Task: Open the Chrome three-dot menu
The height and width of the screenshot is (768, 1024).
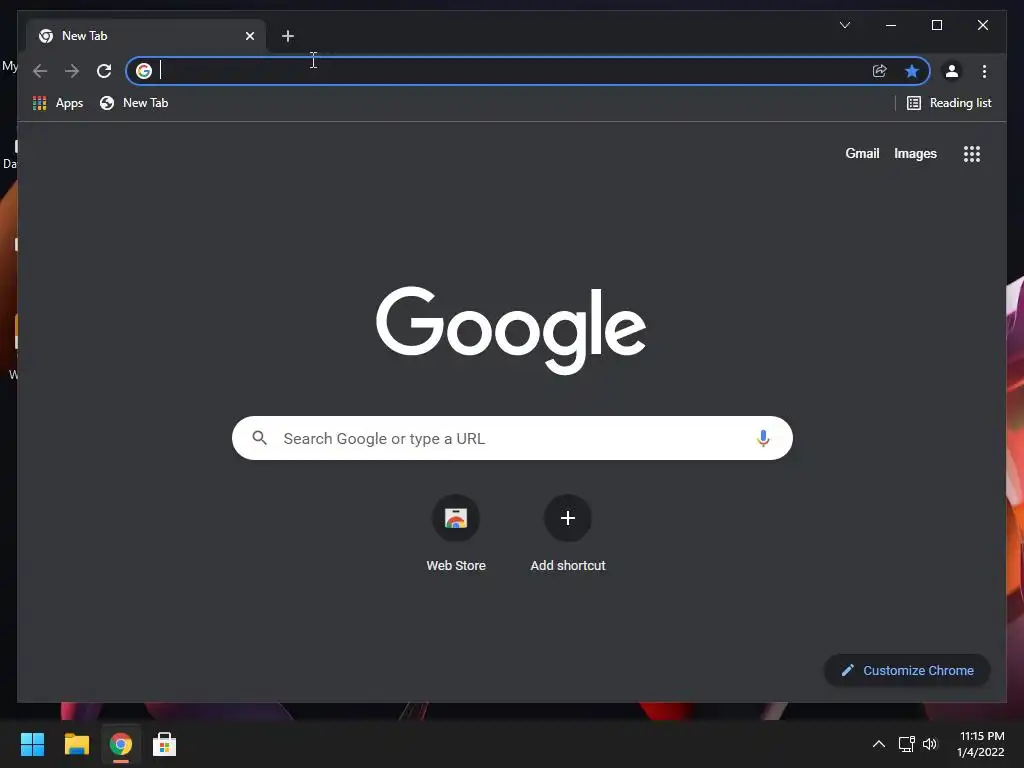Action: pos(984,71)
